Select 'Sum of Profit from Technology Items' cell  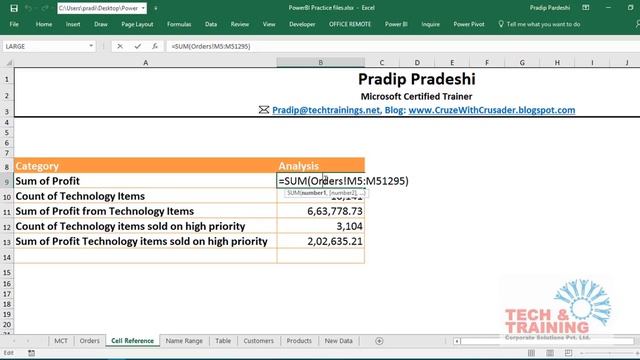point(145,211)
